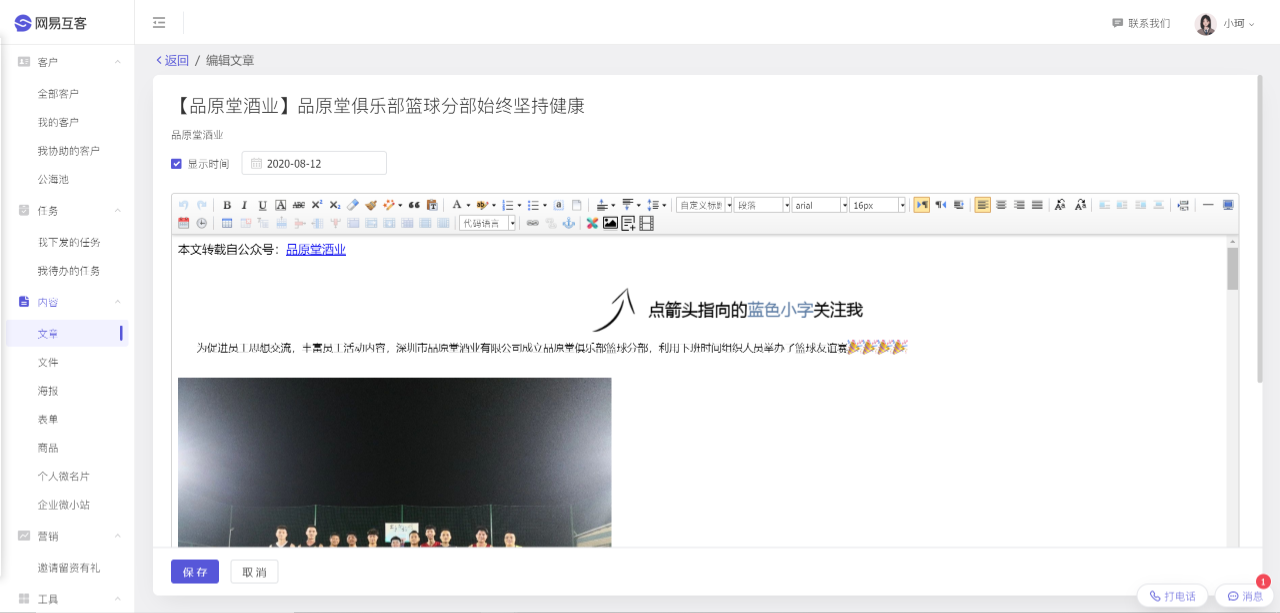
Task: Click the editor's vertical scrollbar thumb
Action: click(x=1232, y=268)
